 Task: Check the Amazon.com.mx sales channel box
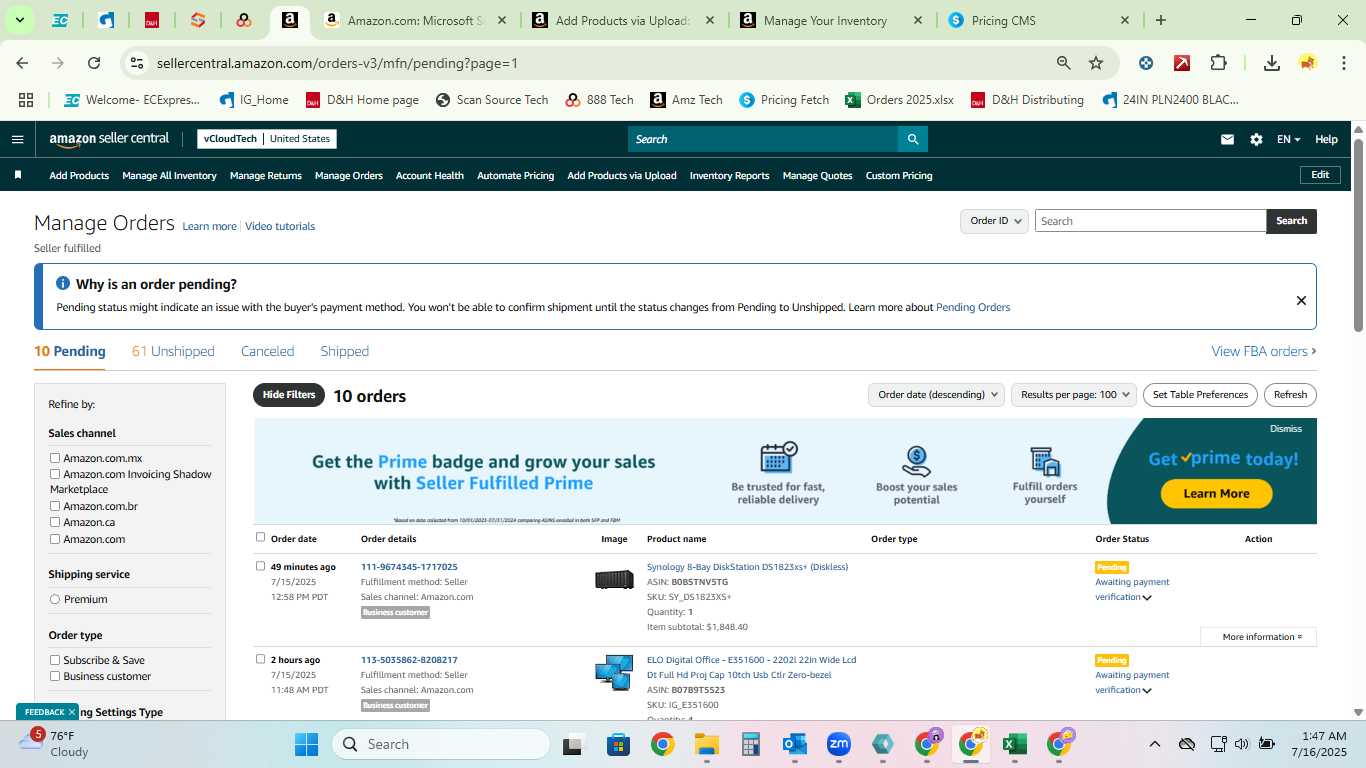point(55,458)
